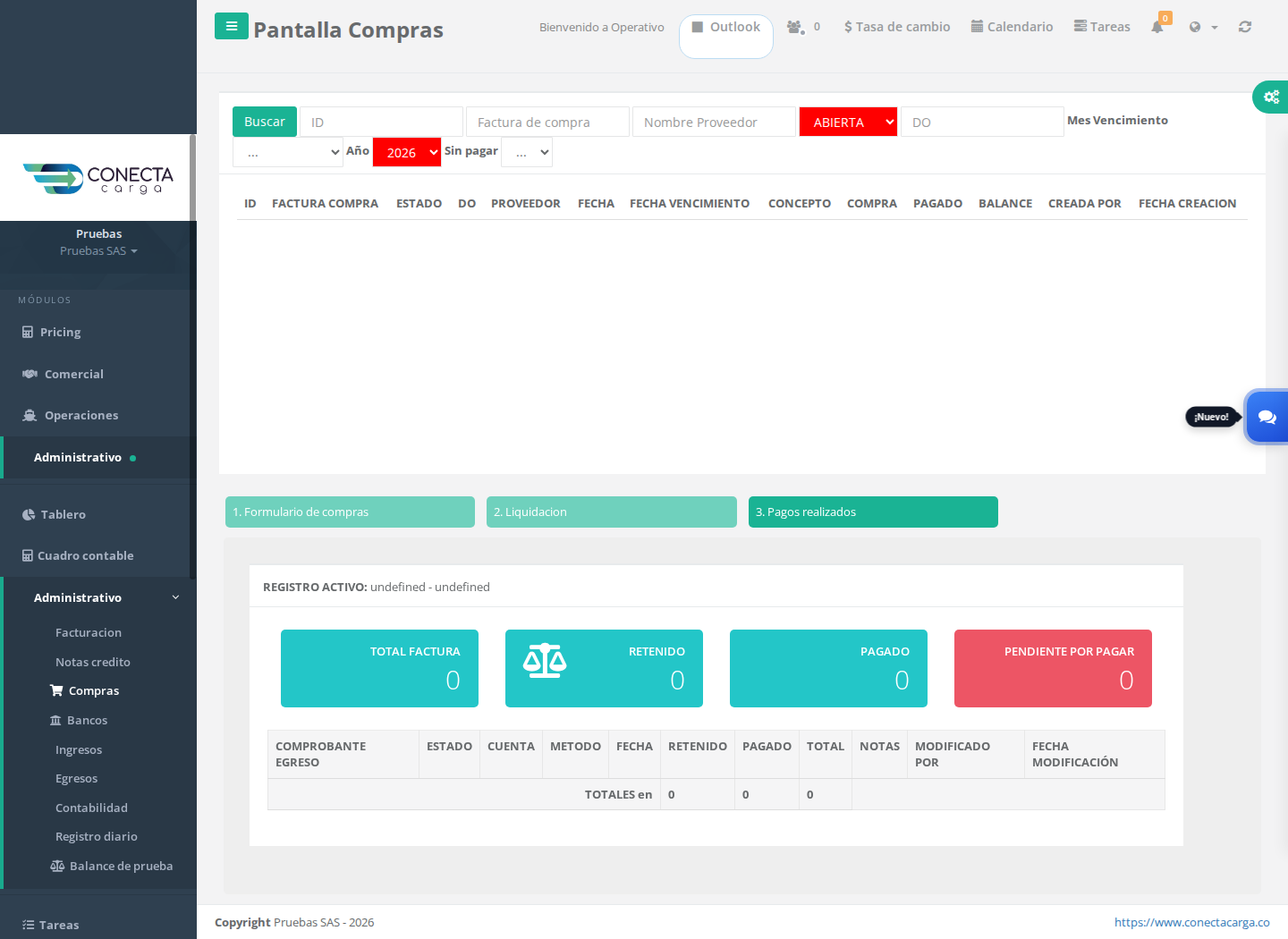Collapse the Administrativo submenu chevron
The height and width of the screenshot is (939, 1288).
pyautogui.click(x=175, y=597)
